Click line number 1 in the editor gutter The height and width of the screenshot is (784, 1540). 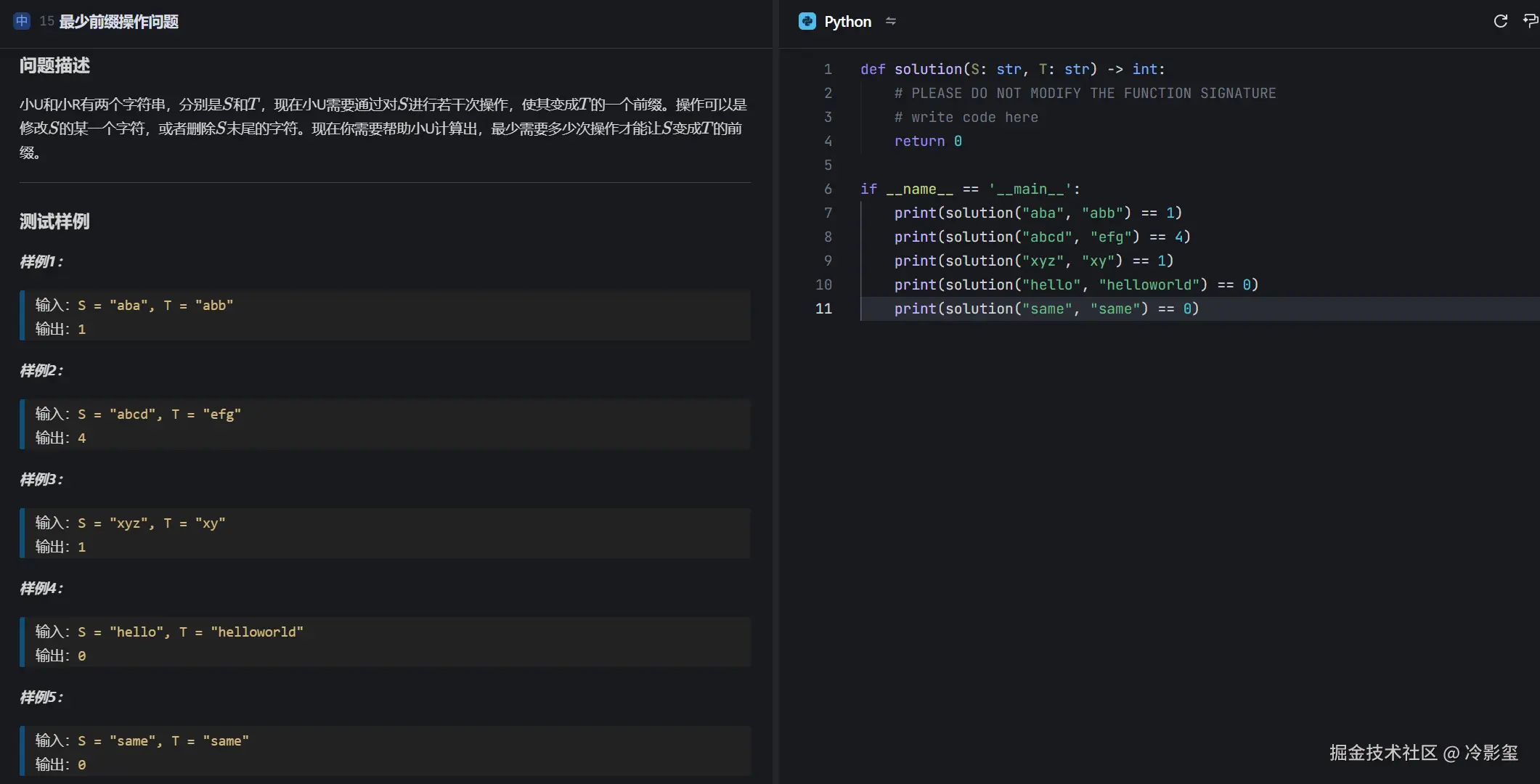(x=828, y=69)
